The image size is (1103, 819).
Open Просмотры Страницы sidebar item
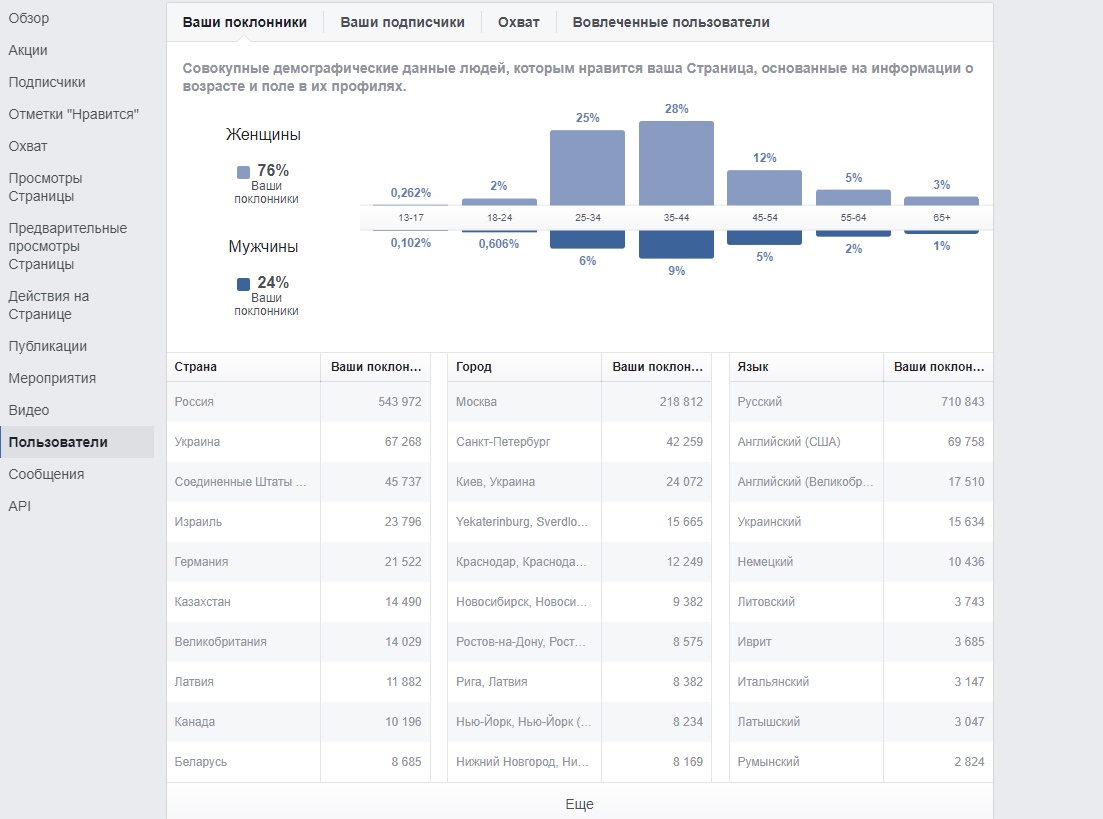coord(45,187)
